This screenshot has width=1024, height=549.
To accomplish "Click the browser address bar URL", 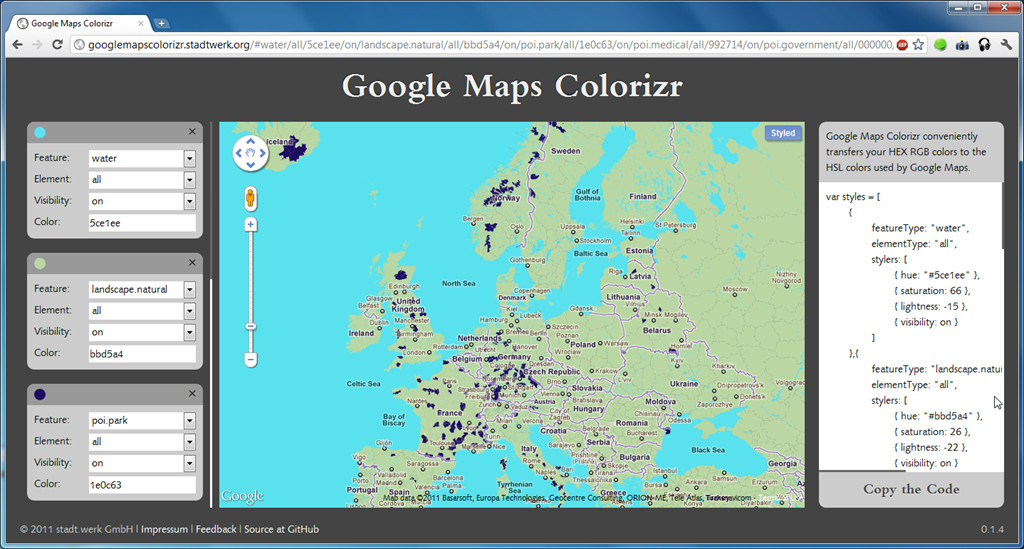I will click(x=490, y=44).
